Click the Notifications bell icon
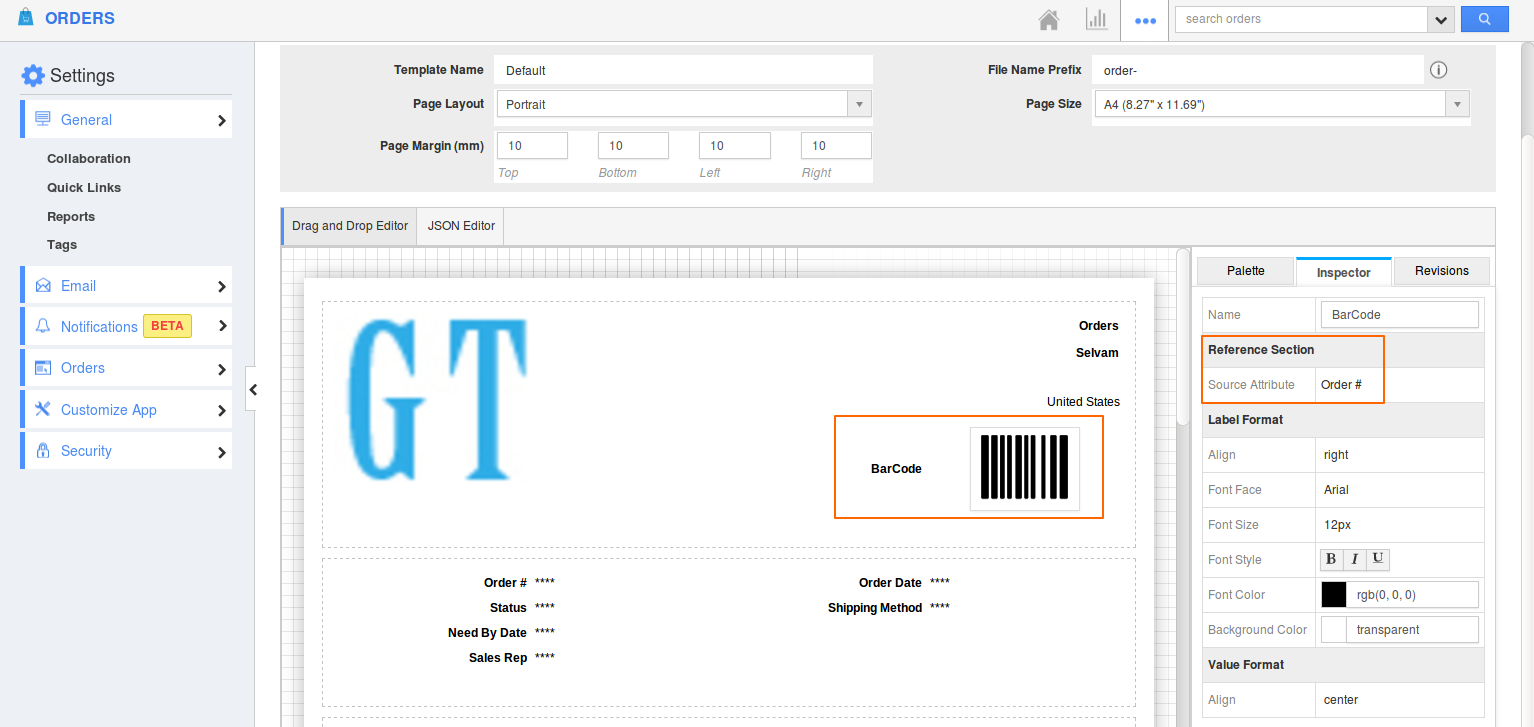Image resolution: width=1534 pixels, height=727 pixels. pyautogui.click(x=43, y=326)
